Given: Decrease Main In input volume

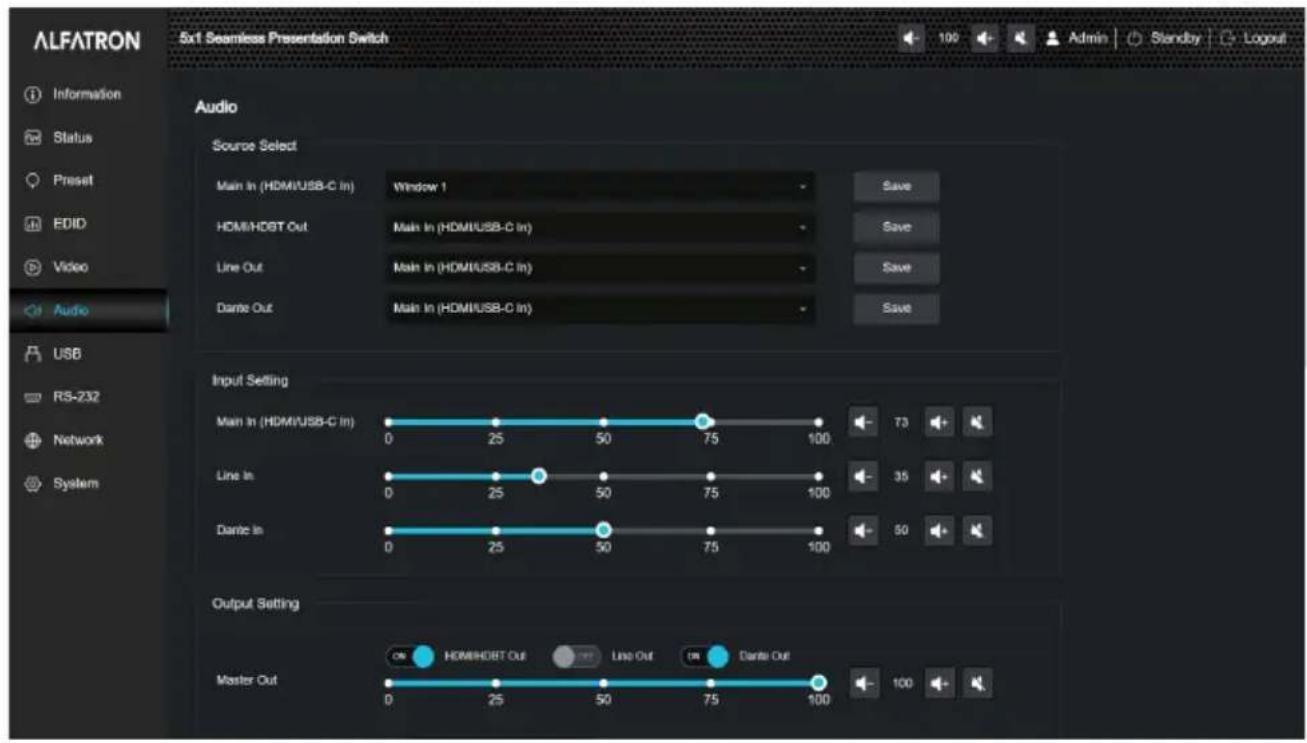Looking at the screenshot, I should (861, 423).
